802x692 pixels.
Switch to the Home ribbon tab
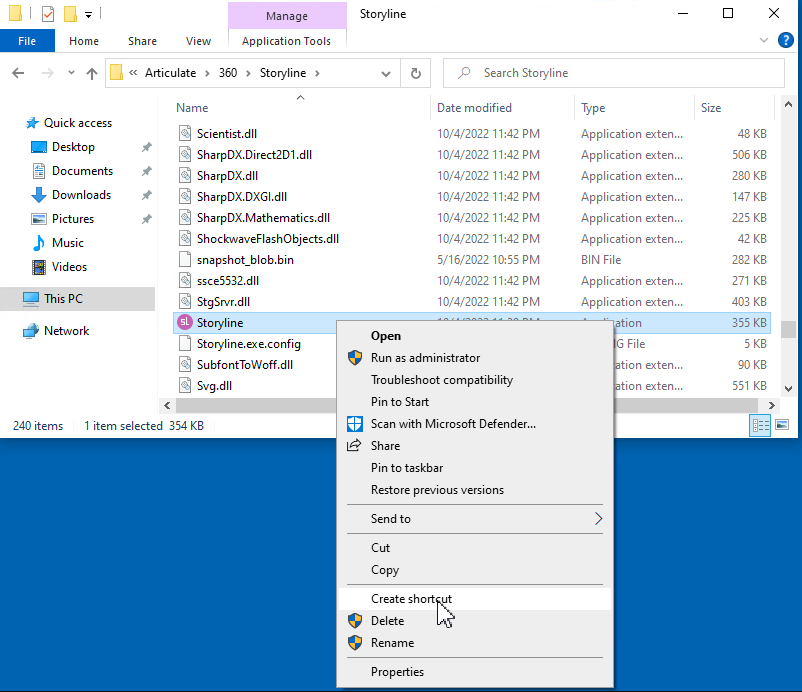pos(84,41)
